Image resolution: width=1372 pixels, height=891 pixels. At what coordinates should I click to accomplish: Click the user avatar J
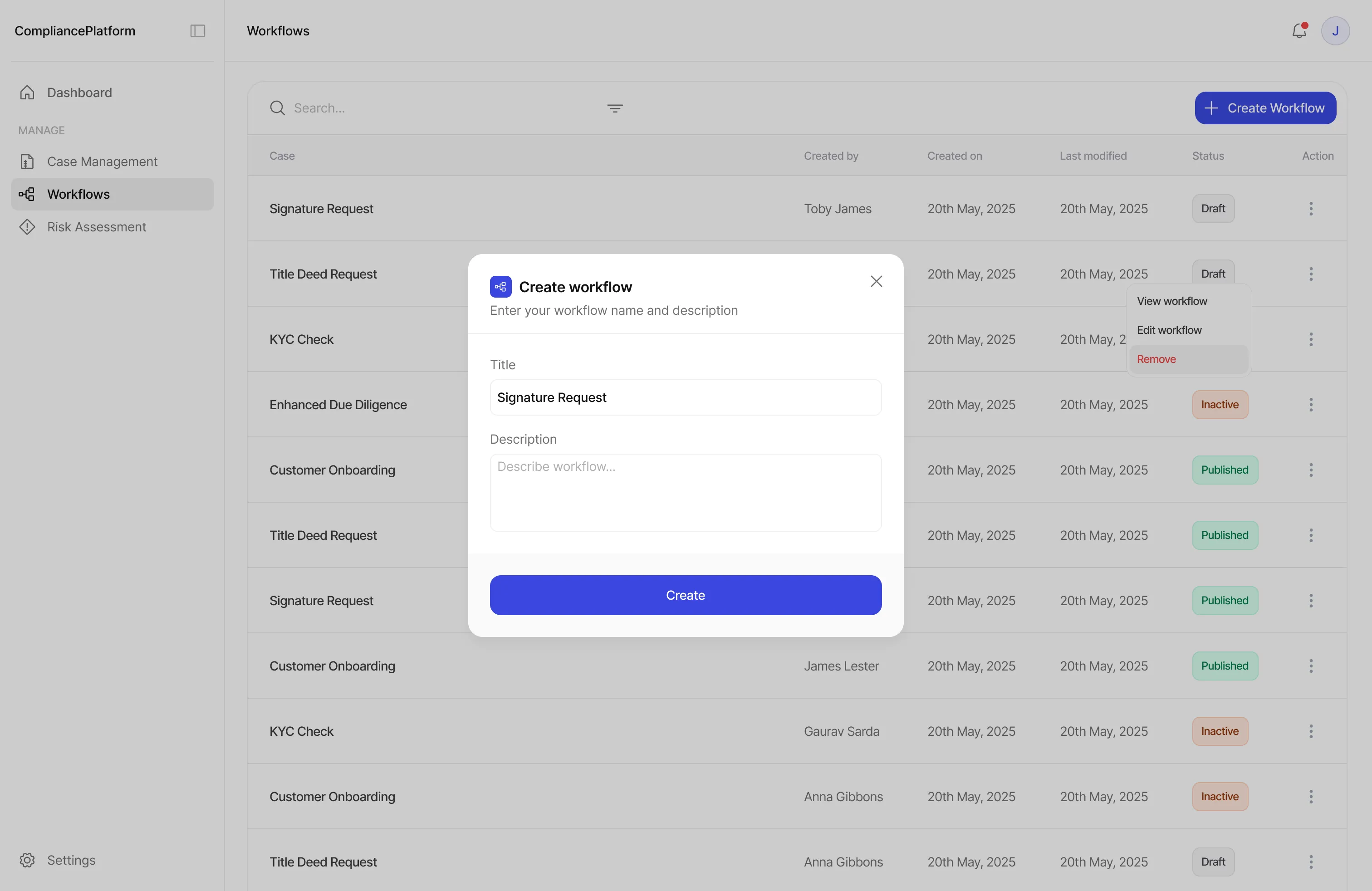pos(1334,30)
